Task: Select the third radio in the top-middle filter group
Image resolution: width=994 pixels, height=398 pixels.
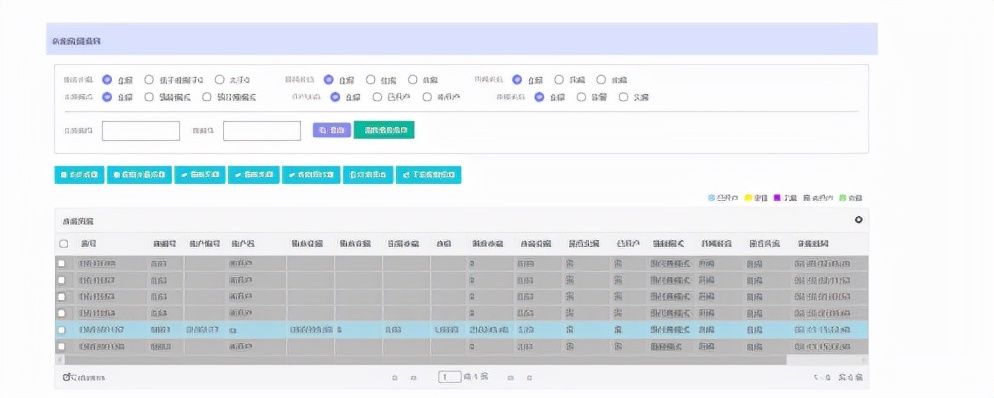Action: click(413, 80)
